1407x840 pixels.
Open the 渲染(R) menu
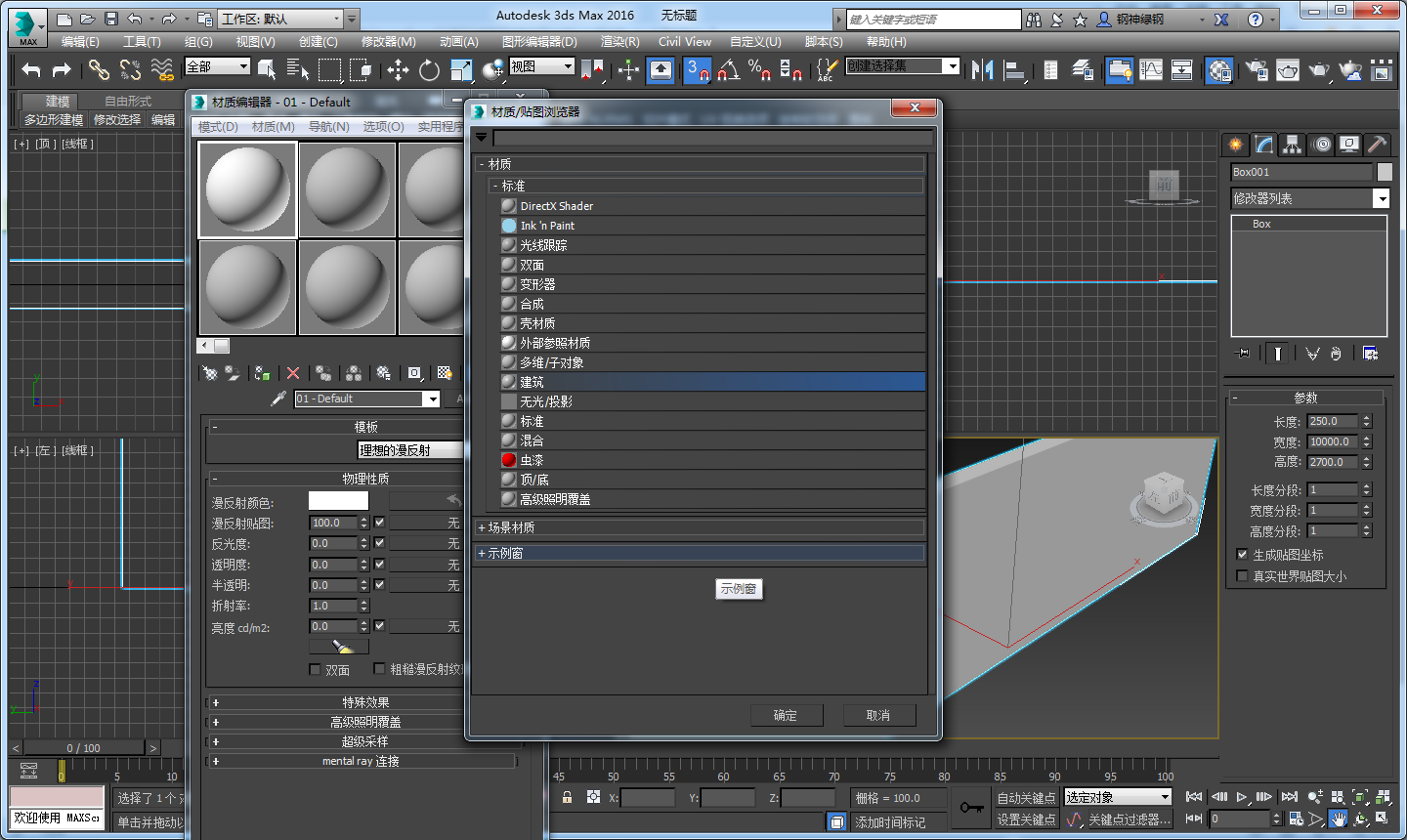tap(619, 42)
